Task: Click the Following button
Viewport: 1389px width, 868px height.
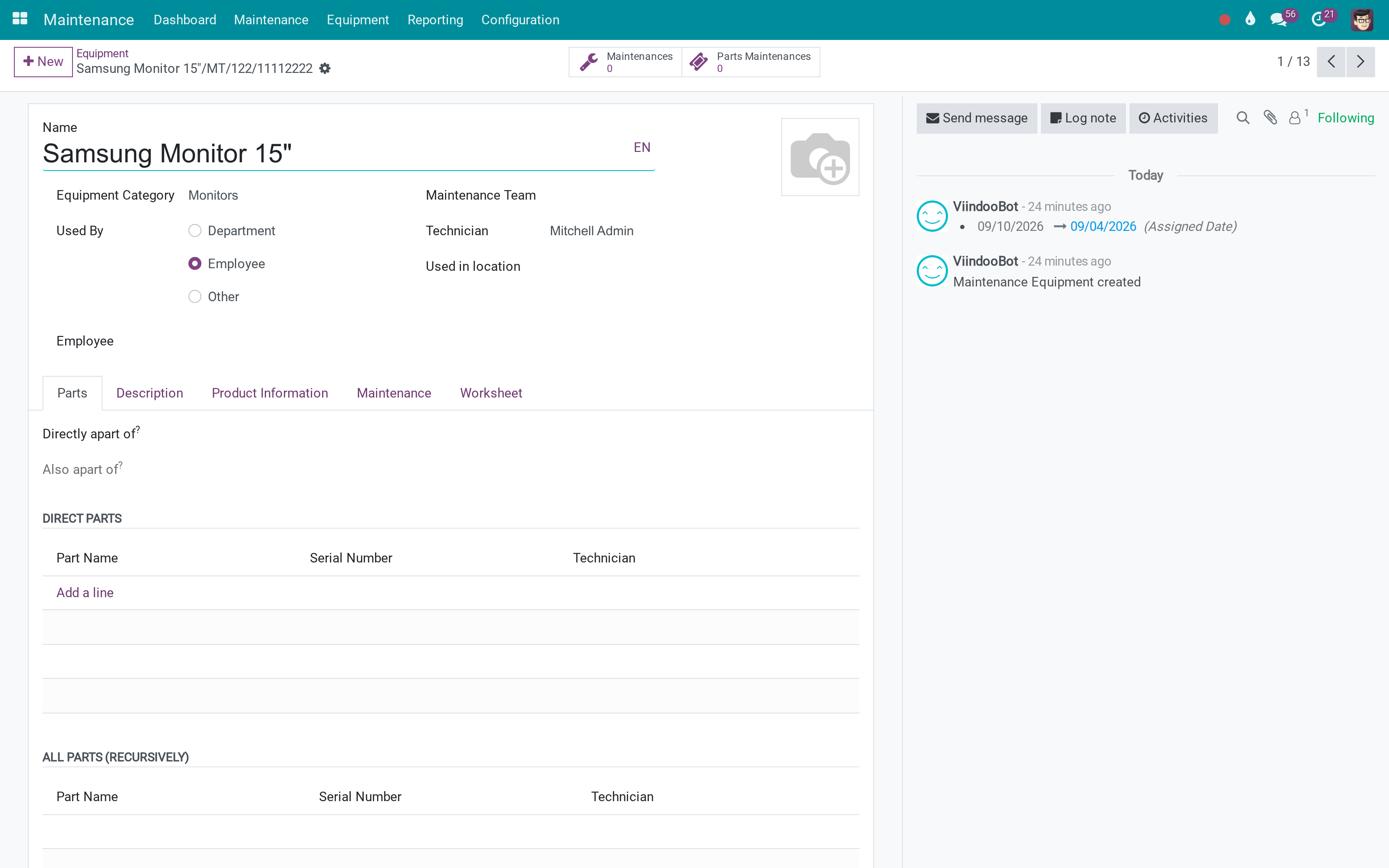Action: (1346, 118)
